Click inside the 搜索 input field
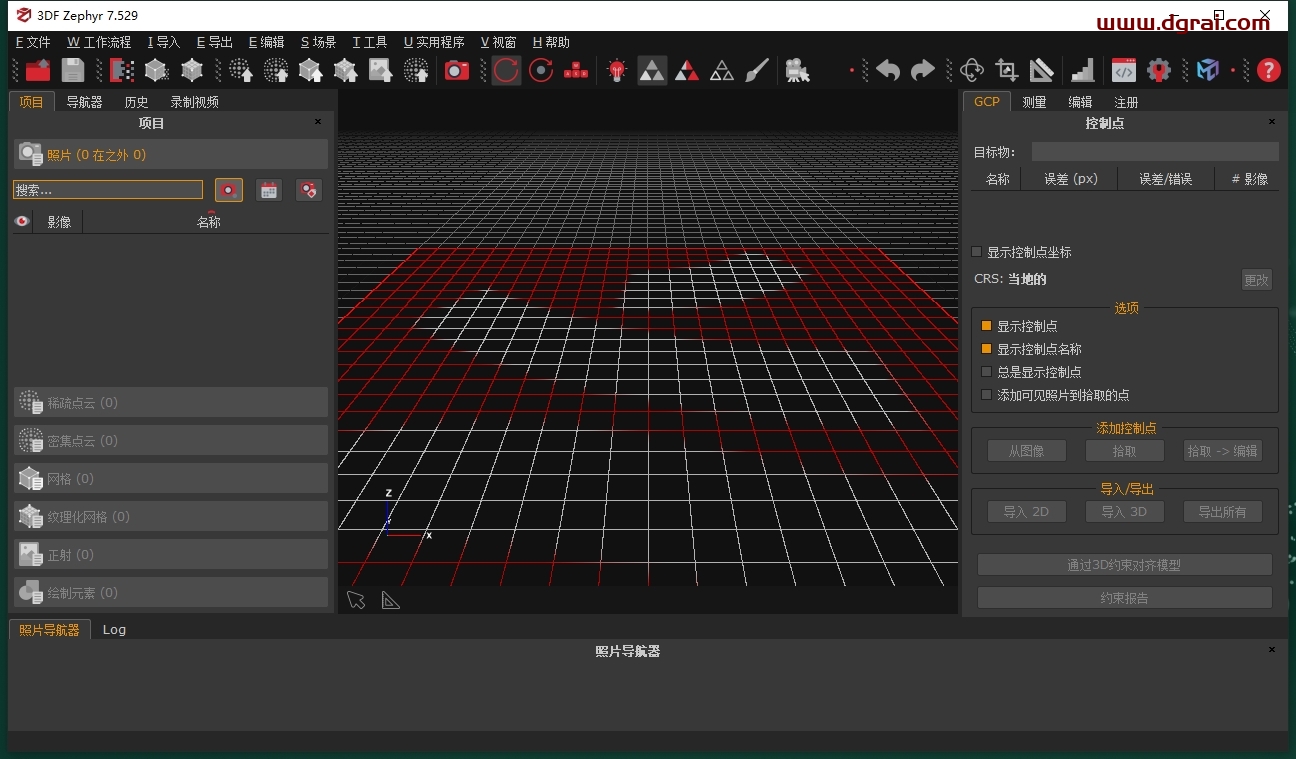Image resolution: width=1296 pixels, height=759 pixels. [x=107, y=189]
